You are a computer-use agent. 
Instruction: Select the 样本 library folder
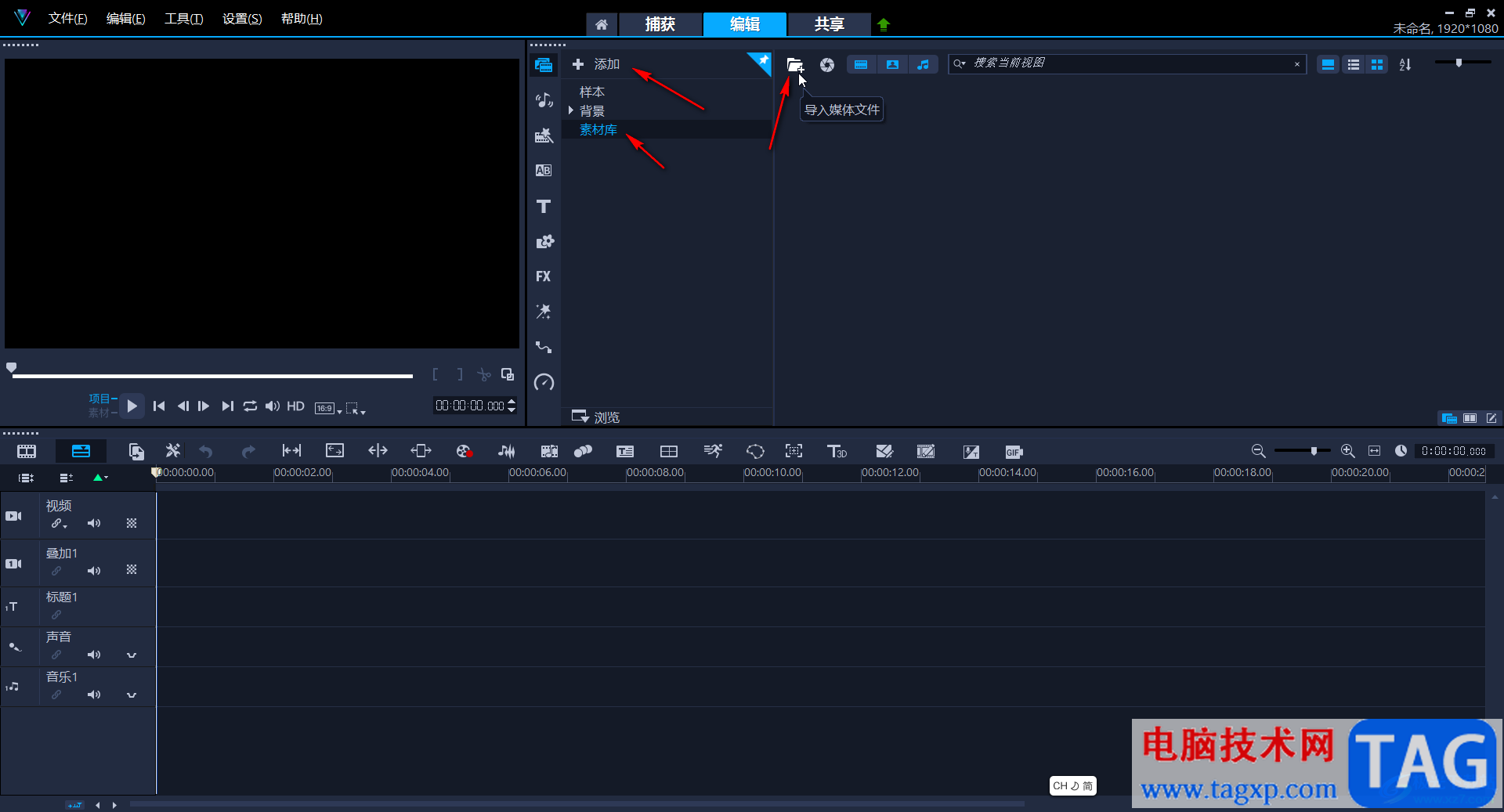(591, 92)
